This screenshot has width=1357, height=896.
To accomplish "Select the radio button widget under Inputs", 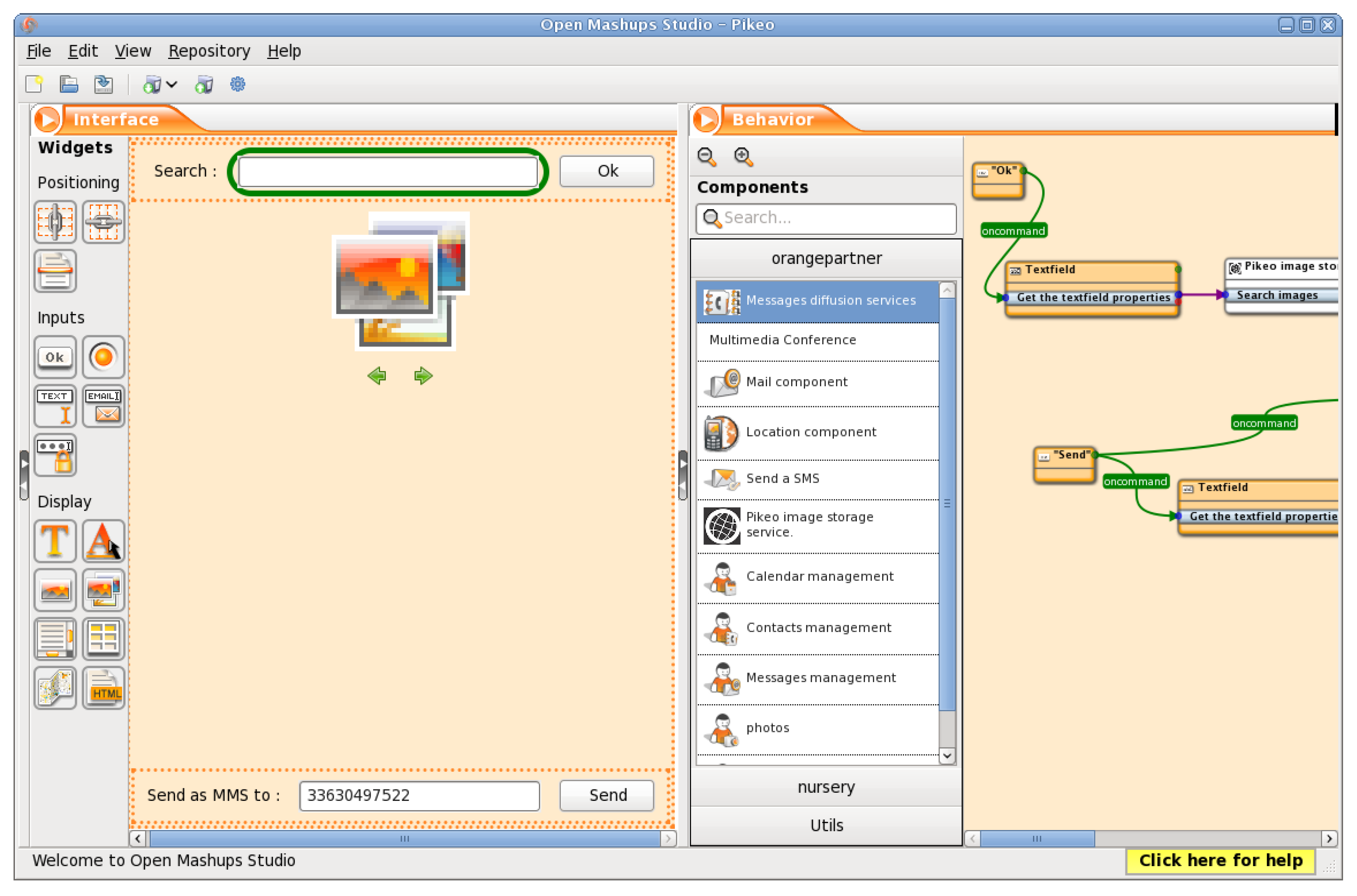I will [103, 357].
